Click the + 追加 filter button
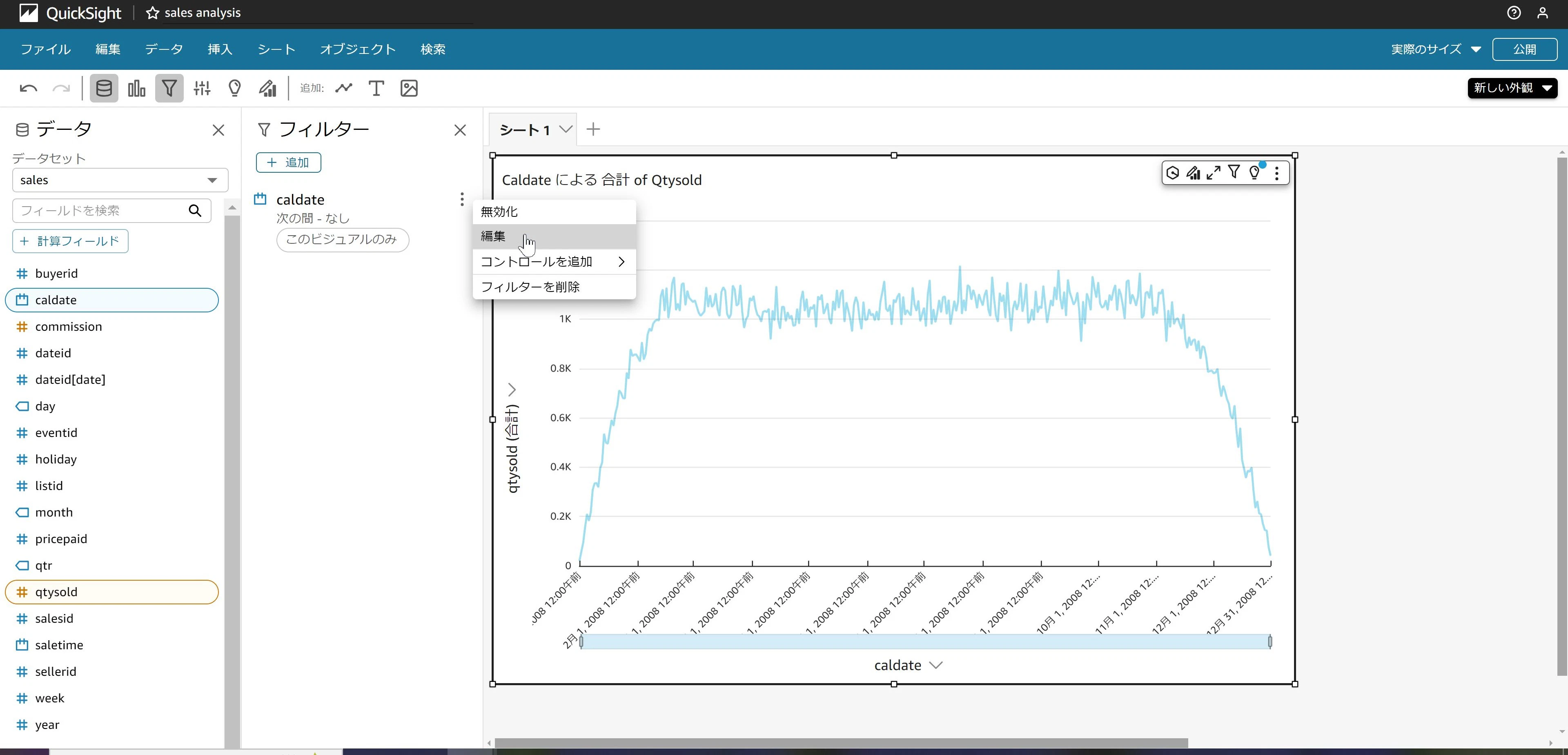Image resolution: width=1568 pixels, height=755 pixels. pyautogui.click(x=289, y=163)
